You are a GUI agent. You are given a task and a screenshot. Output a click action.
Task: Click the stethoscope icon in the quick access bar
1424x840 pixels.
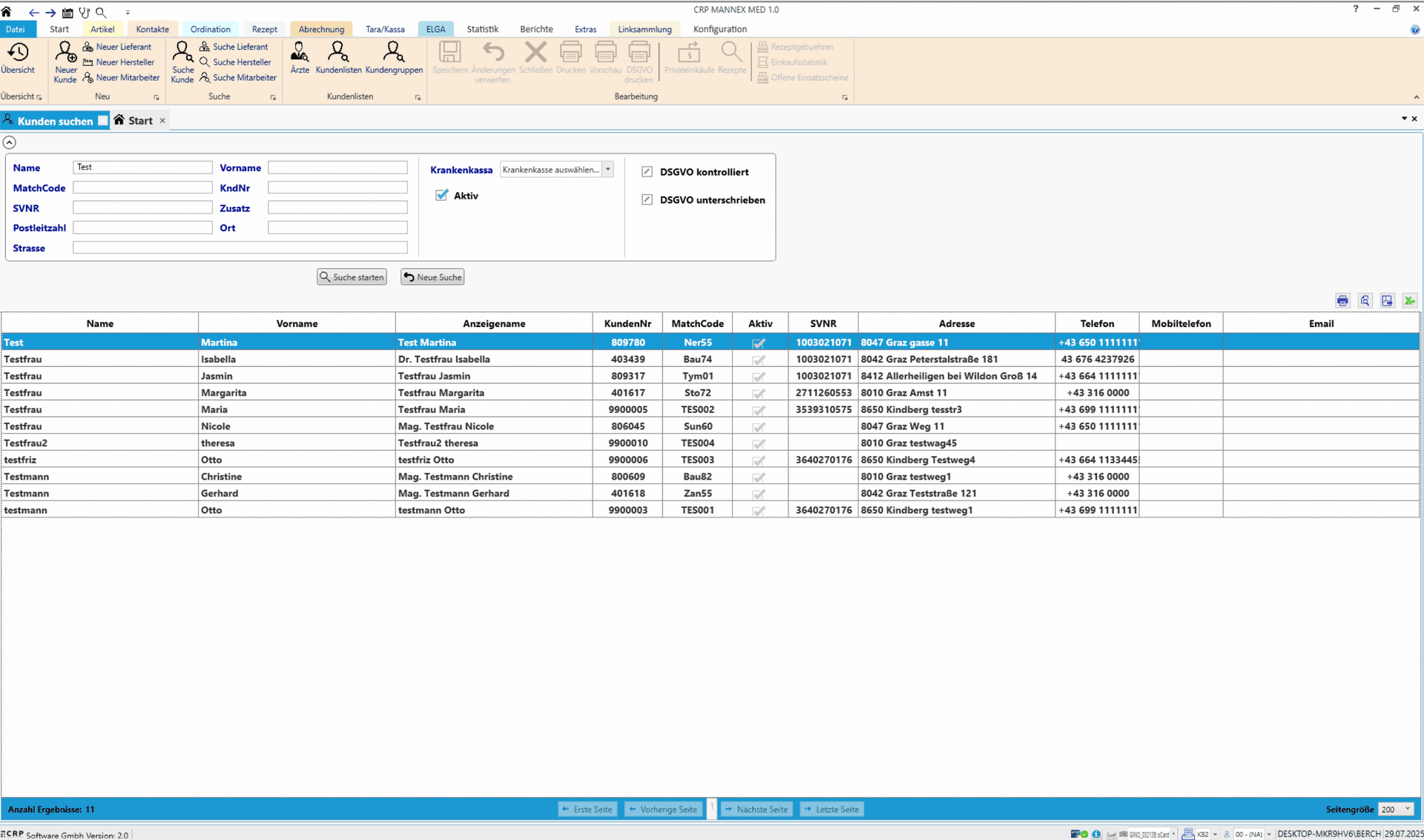coord(85,13)
